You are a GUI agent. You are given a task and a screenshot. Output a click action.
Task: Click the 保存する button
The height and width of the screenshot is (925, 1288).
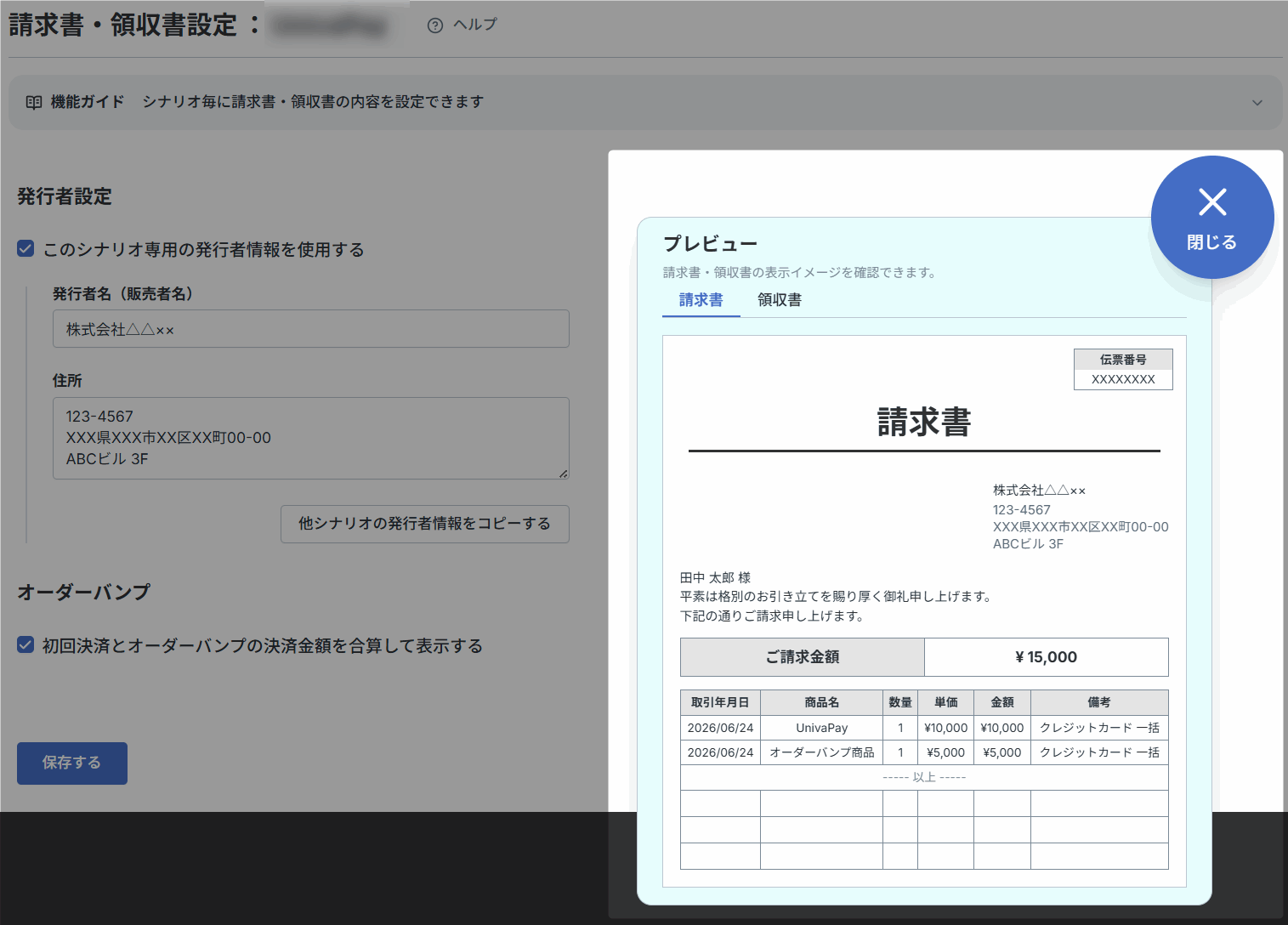72,763
